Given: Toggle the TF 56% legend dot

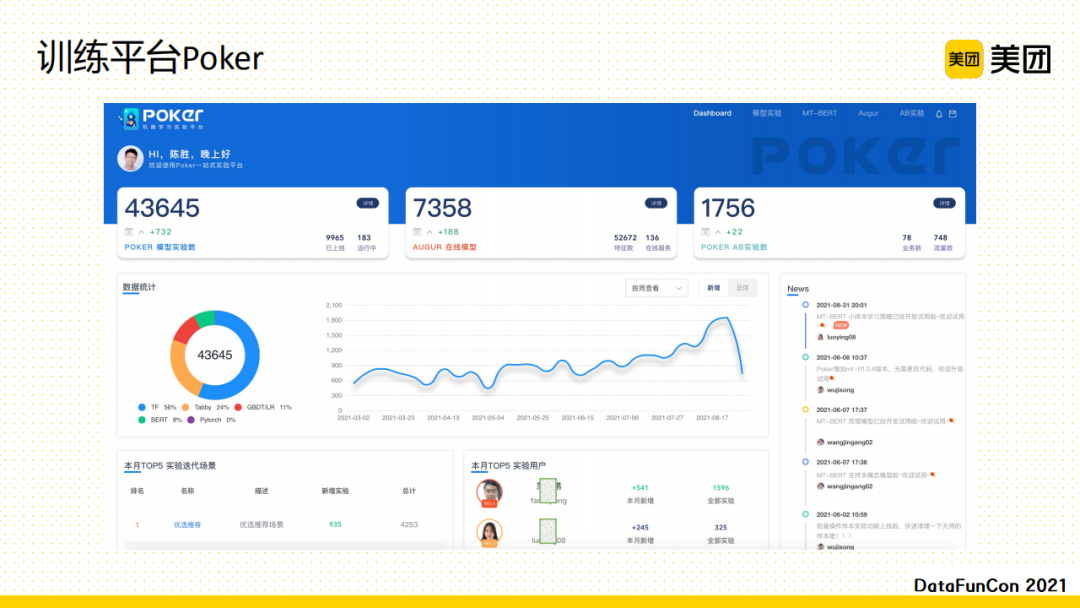Looking at the screenshot, I should tap(142, 408).
